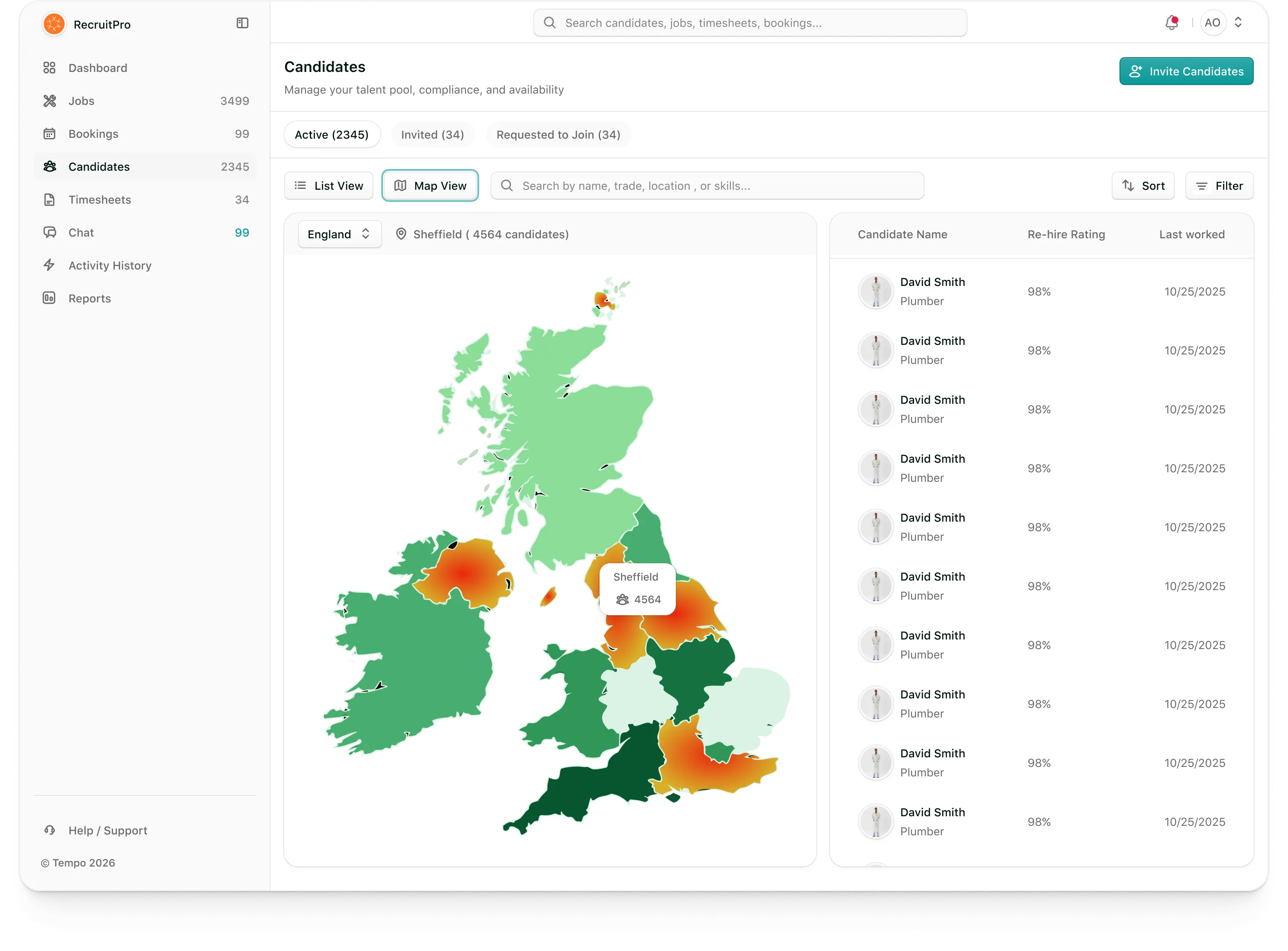Open the Sort options
The height and width of the screenshot is (951, 1288).
click(1142, 186)
